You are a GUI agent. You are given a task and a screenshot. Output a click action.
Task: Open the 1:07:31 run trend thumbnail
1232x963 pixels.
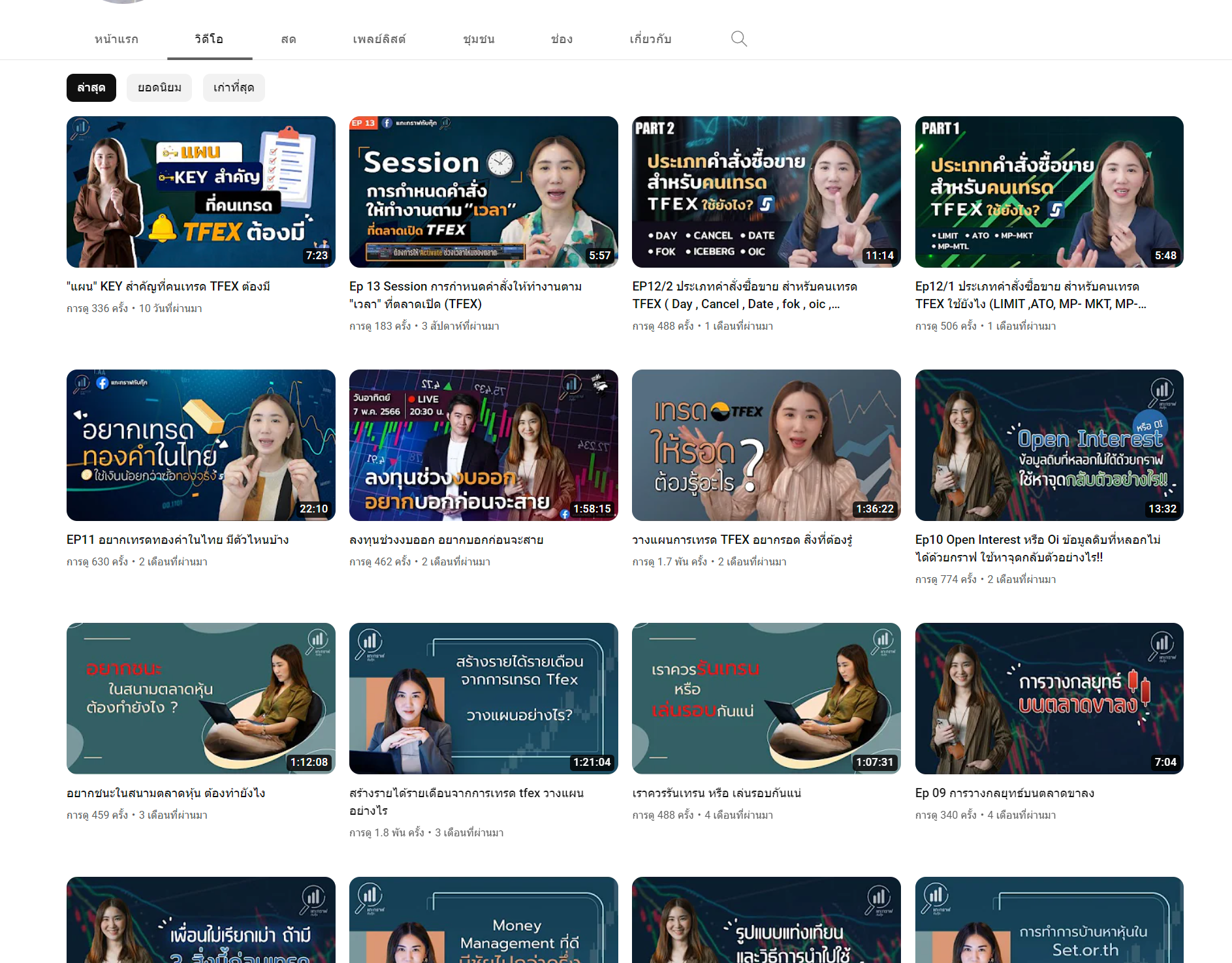click(x=766, y=699)
